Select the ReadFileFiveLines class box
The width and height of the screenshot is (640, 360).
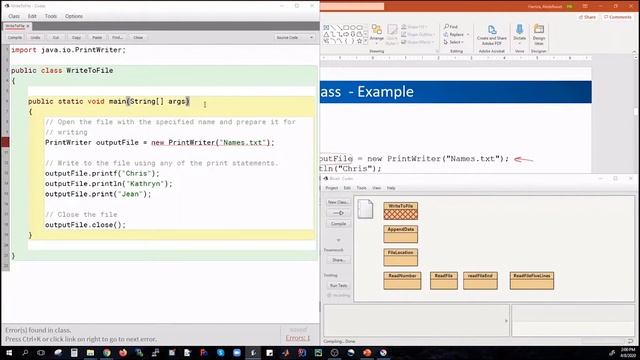click(x=531, y=281)
